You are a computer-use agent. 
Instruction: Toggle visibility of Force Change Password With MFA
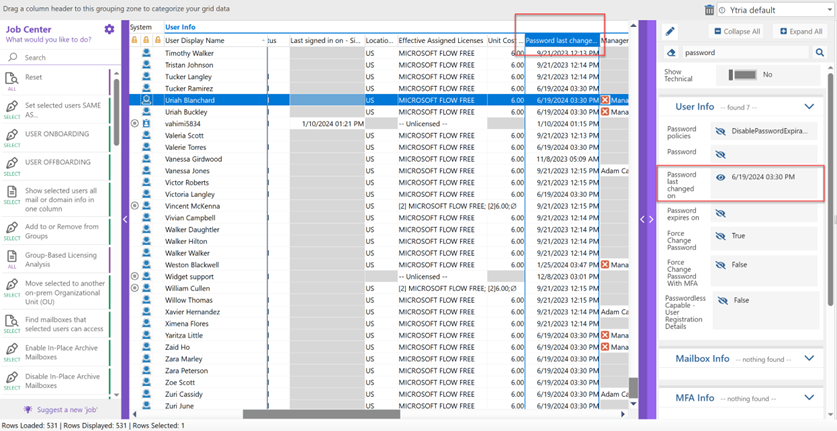[x=721, y=265]
